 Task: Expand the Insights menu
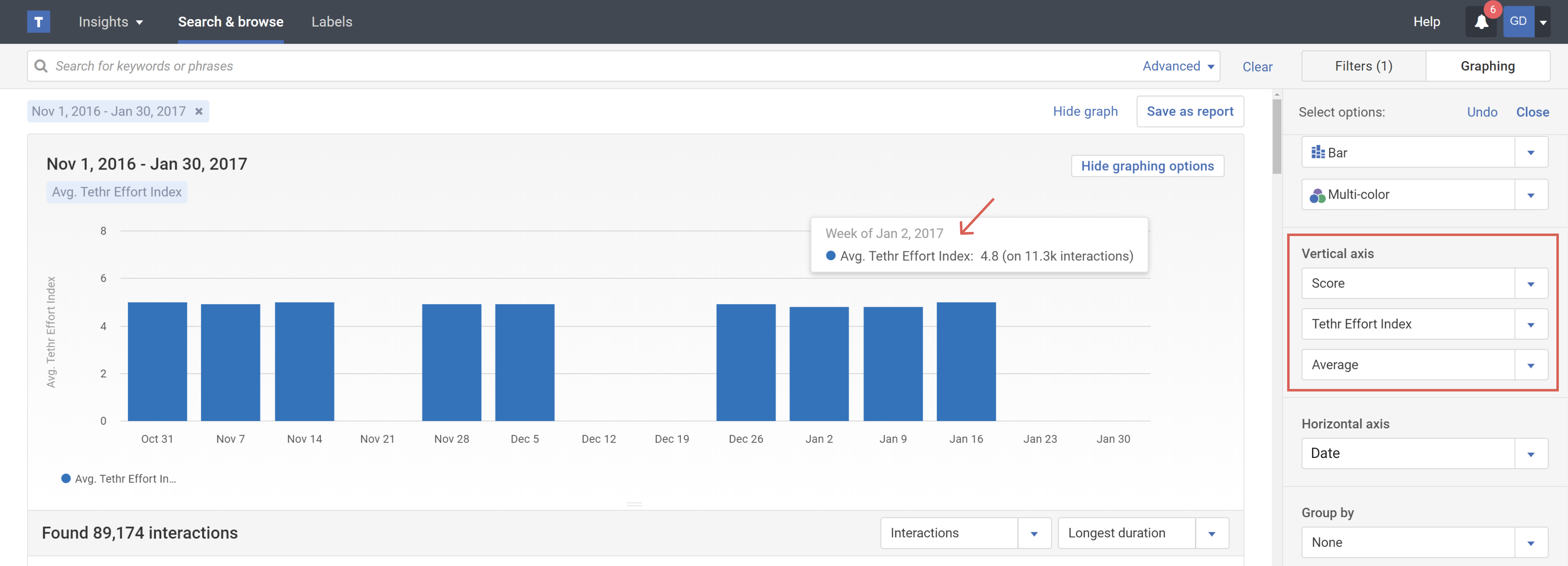pyautogui.click(x=111, y=22)
